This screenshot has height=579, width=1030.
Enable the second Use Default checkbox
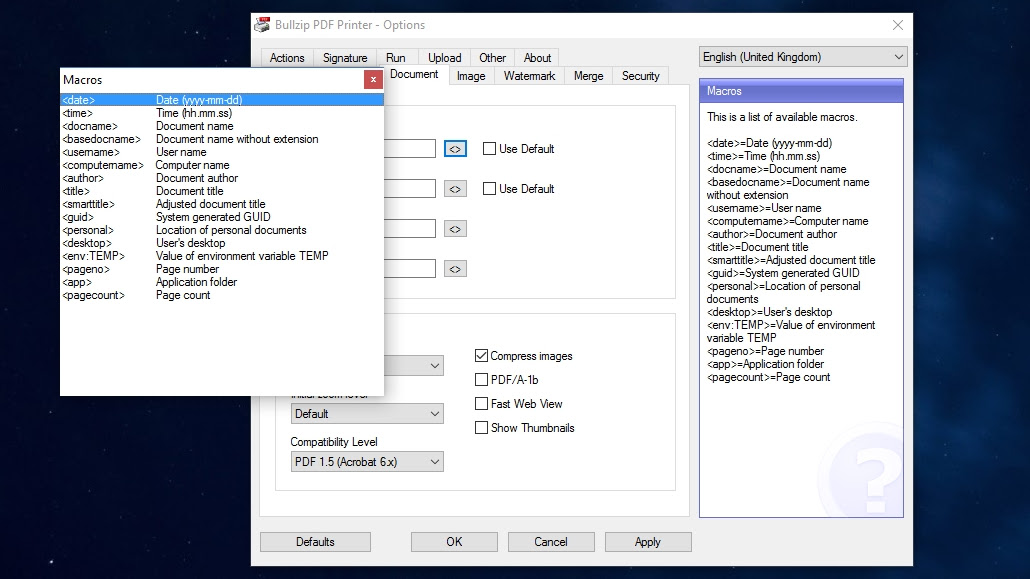pyautogui.click(x=489, y=189)
